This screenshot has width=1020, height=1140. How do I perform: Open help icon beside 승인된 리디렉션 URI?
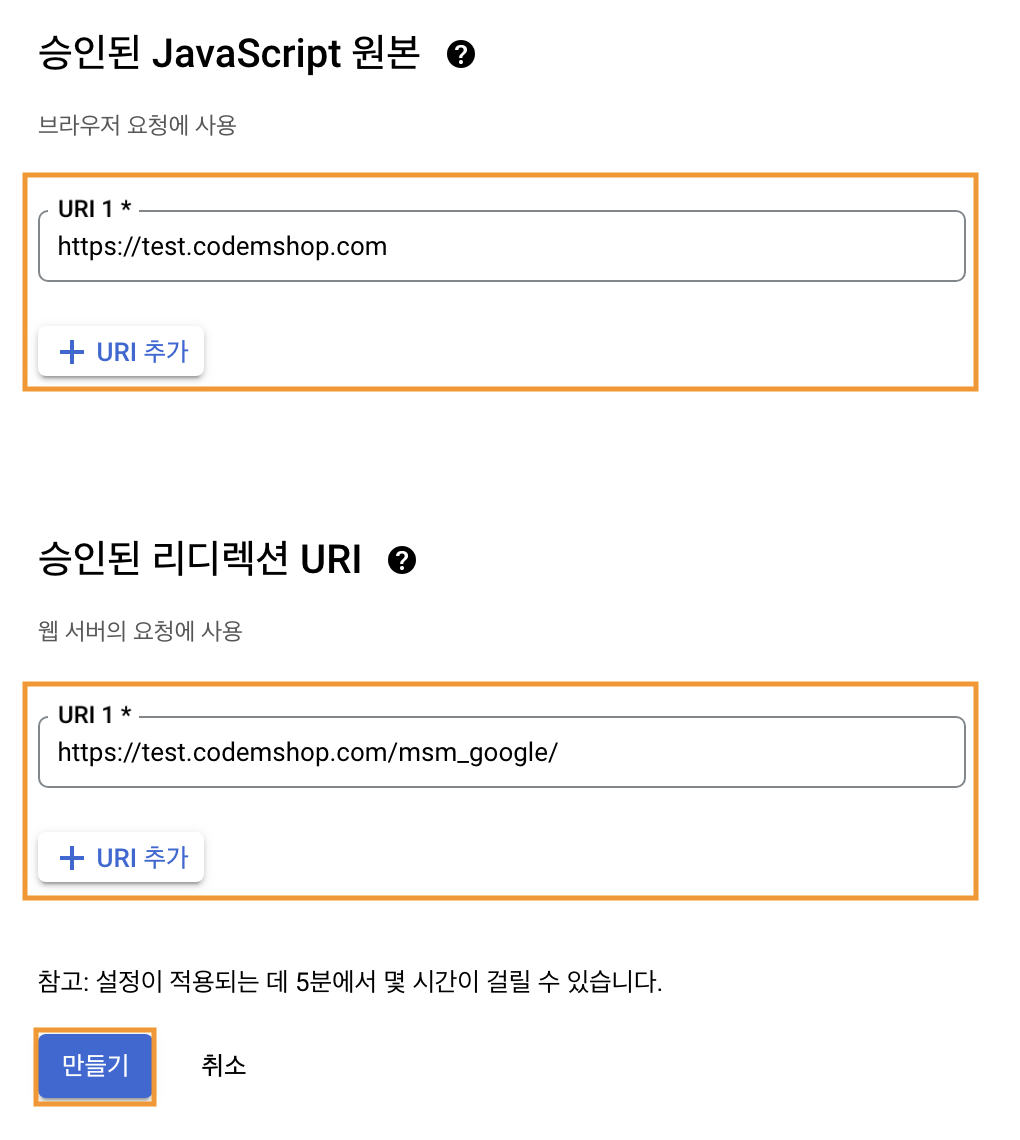401,560
